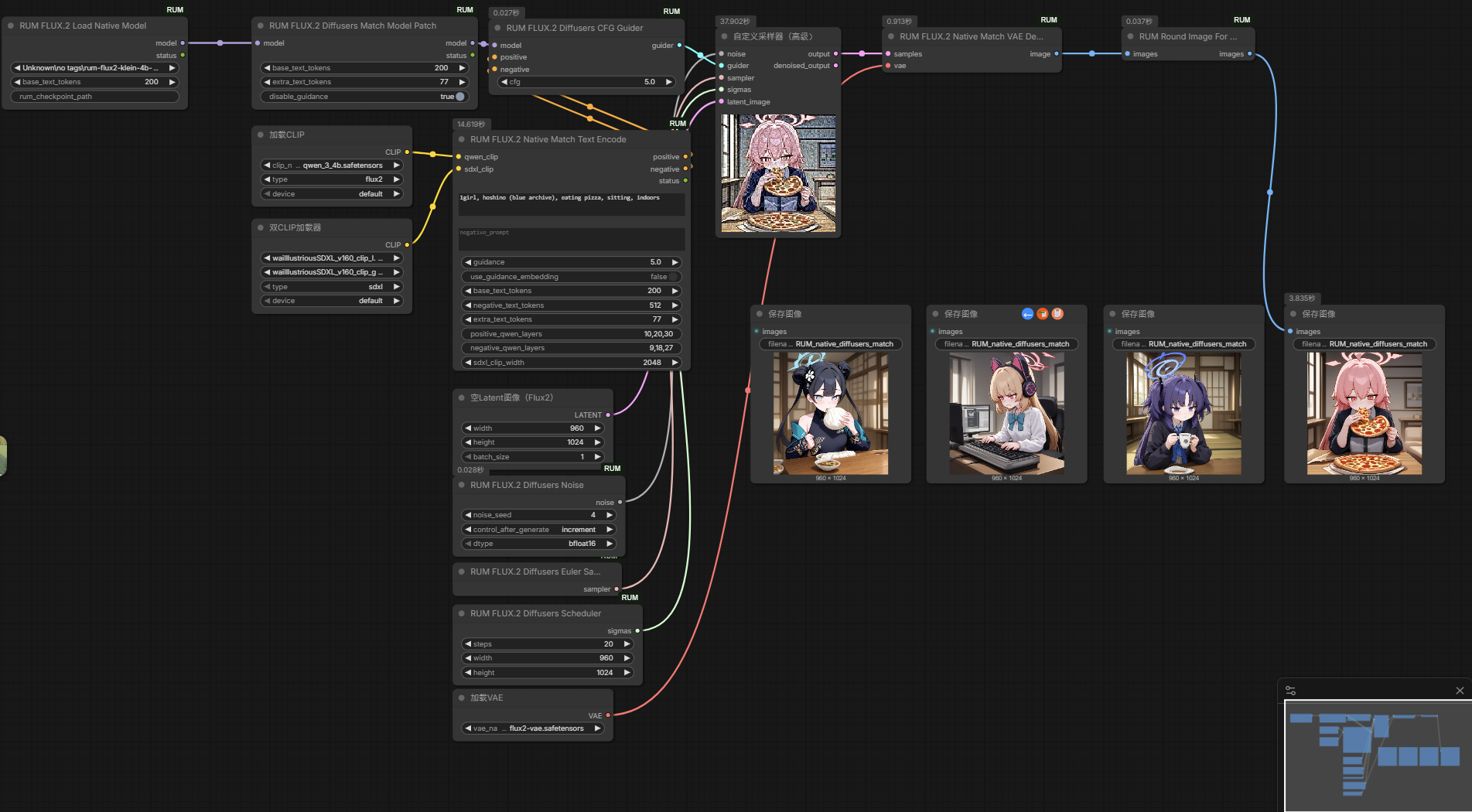
Task: Collapse the Native Match VAE Decode node
Action: [891, 36]
